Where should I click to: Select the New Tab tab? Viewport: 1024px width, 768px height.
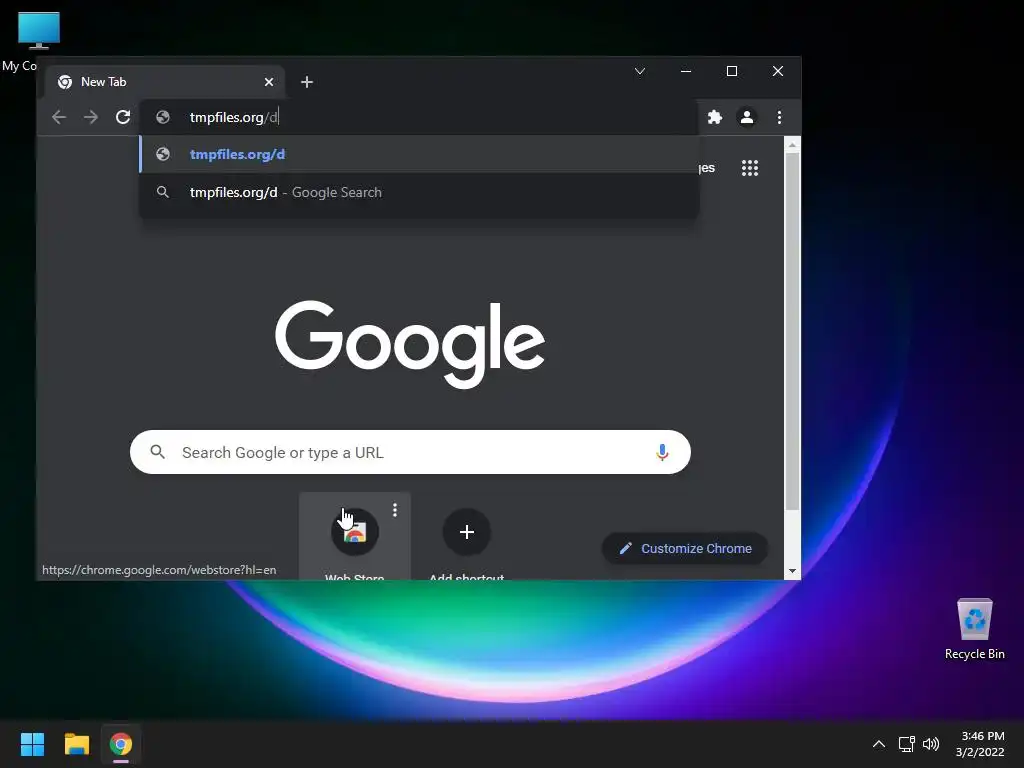[x=165, y=82]
